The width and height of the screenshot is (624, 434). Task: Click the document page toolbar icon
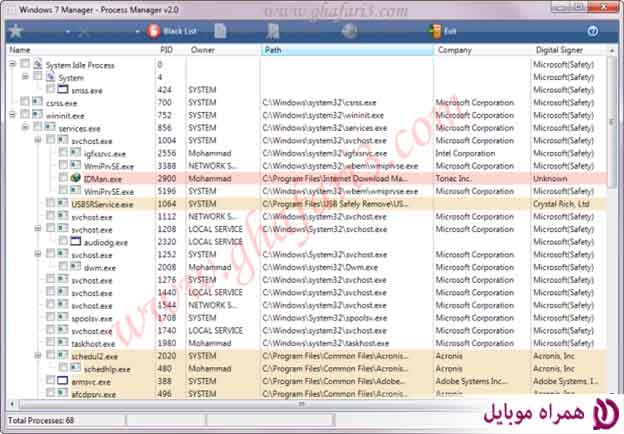pos(220,31)
